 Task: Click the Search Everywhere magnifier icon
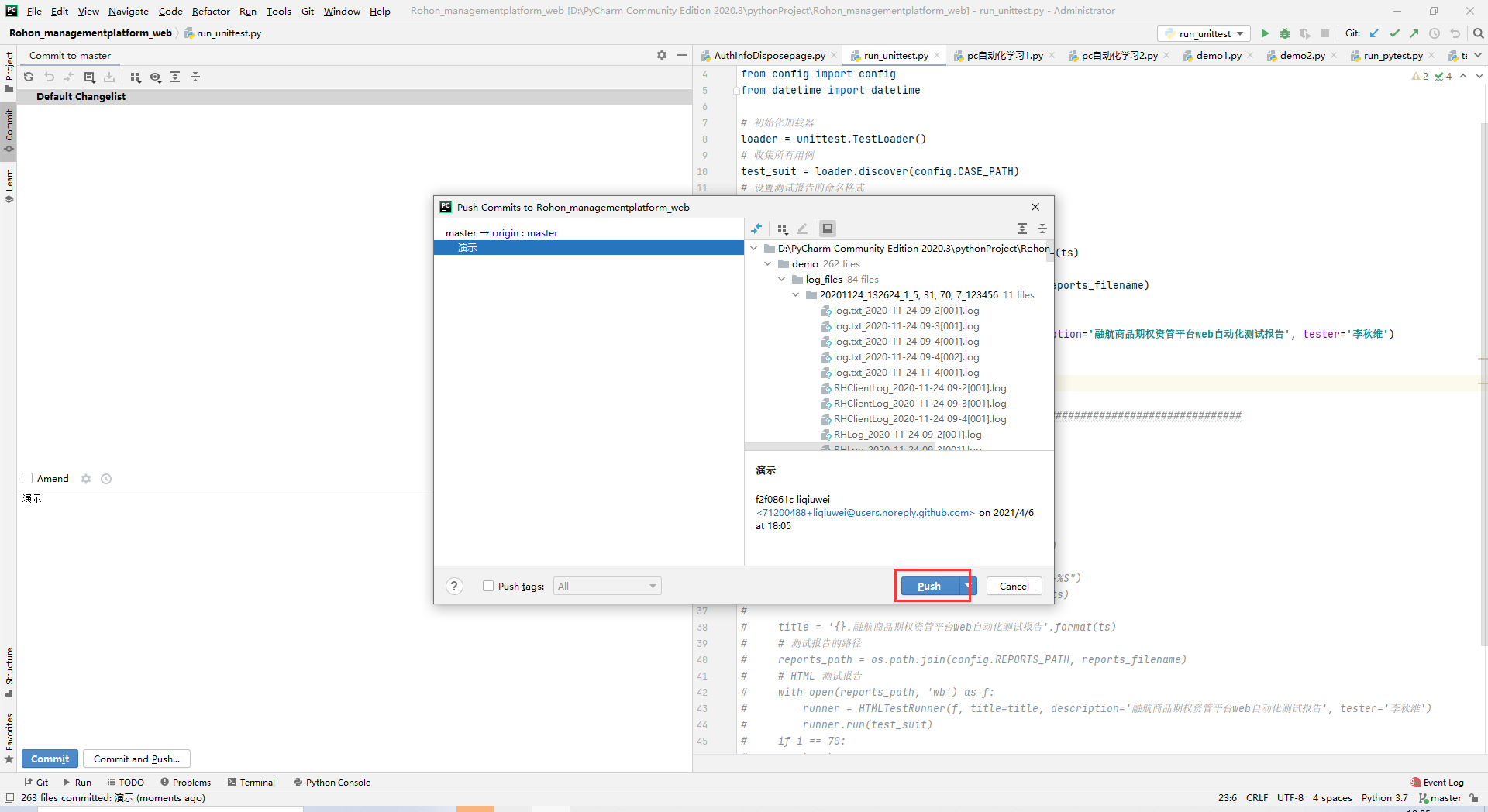[x=1479, y=33]
